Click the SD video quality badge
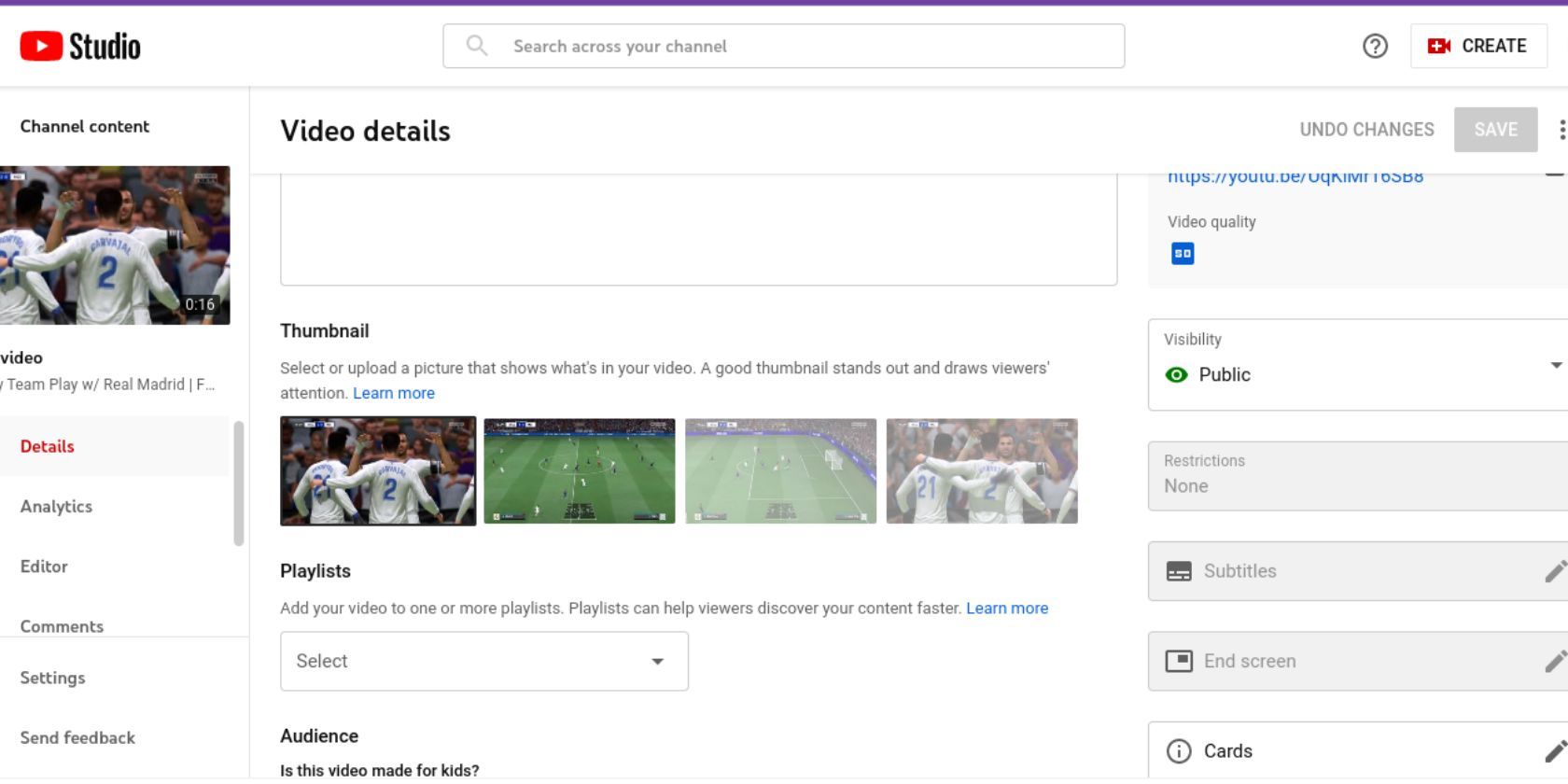Image resolution: width=1568 pixels, height=784 pixels. 1183,254
